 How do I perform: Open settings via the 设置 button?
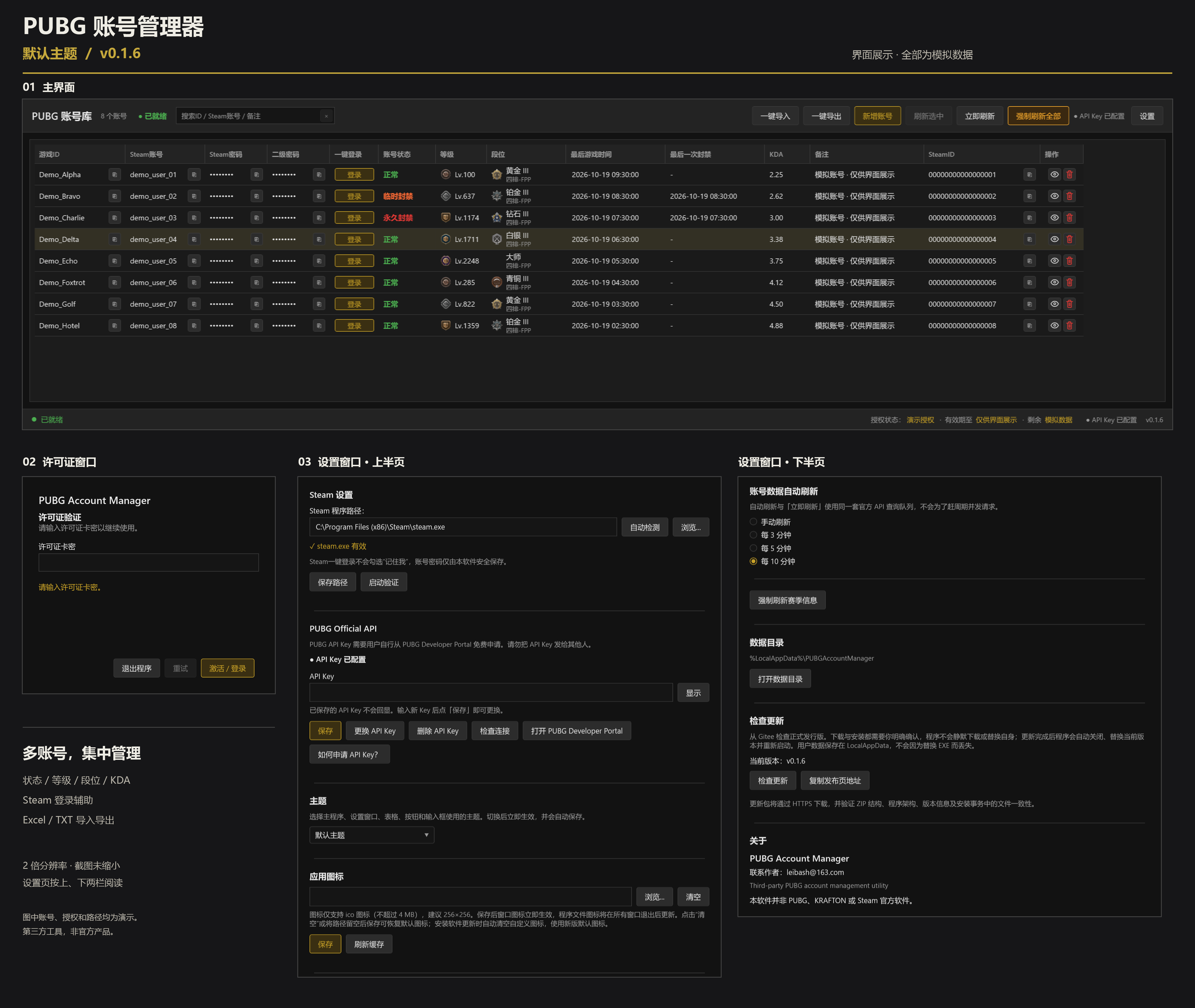click(x=1147, y=116)
